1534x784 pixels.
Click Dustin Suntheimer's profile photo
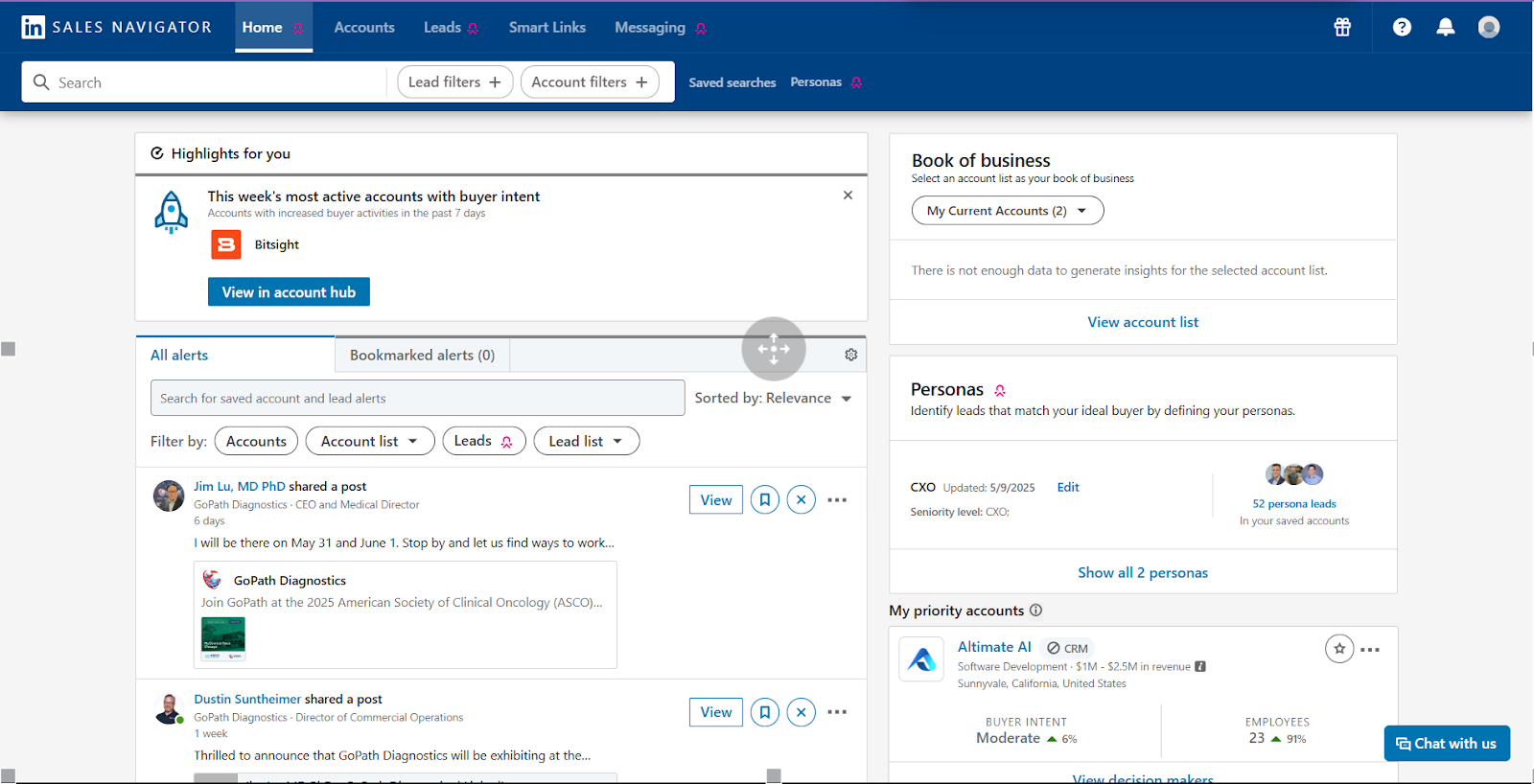(169, 708)
